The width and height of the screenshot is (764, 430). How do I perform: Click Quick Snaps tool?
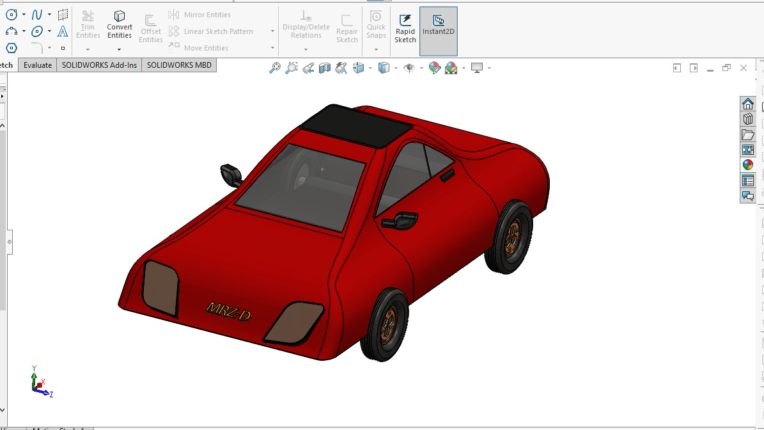[x=376, y=25]
